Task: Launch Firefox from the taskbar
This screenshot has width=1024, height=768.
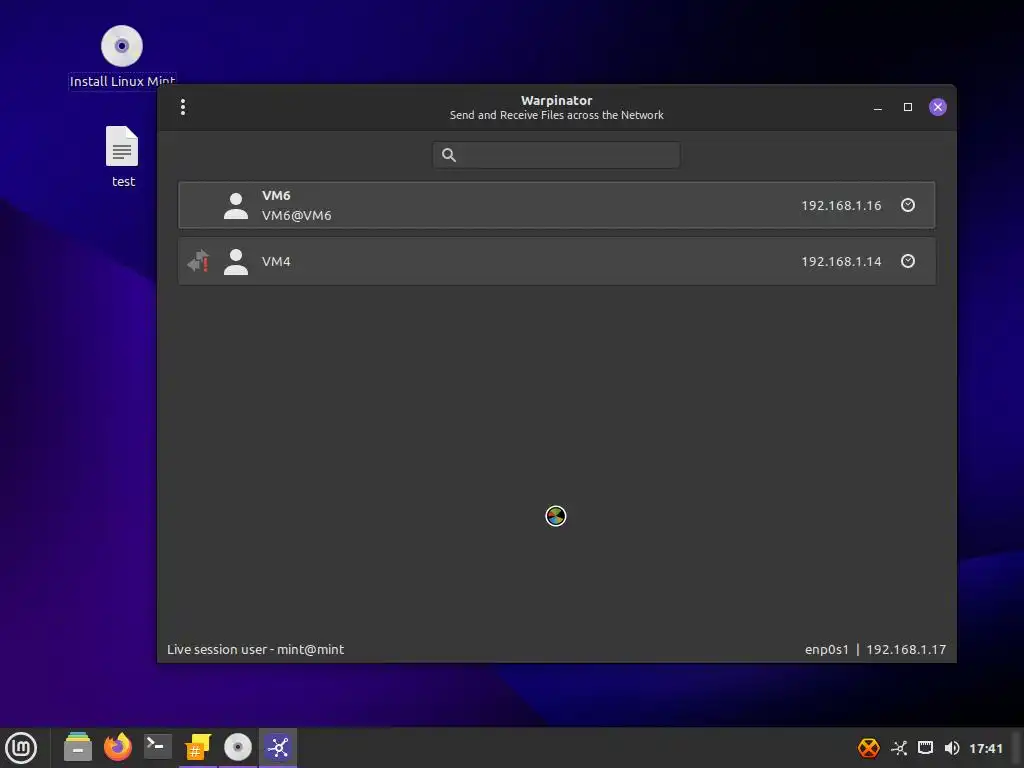Action: coord(118,747)
